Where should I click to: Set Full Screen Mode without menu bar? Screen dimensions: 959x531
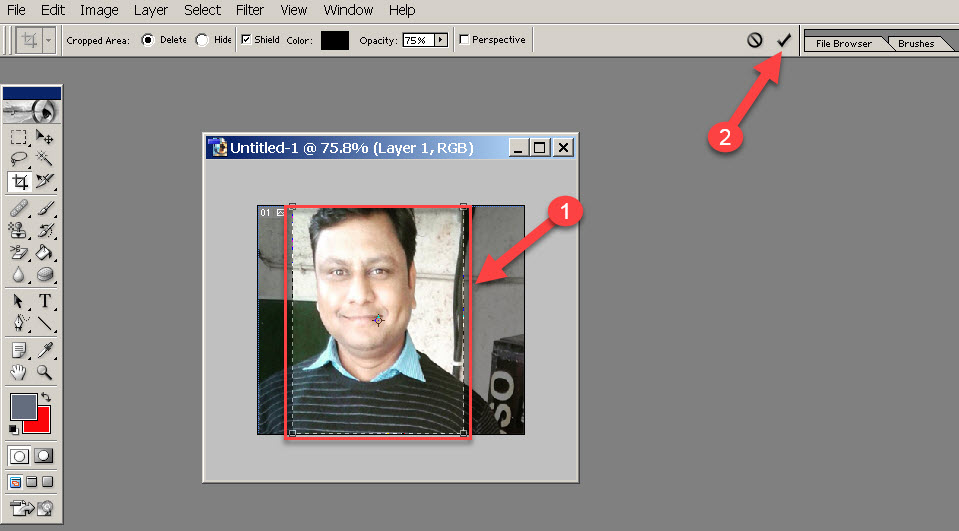point(47,482)
